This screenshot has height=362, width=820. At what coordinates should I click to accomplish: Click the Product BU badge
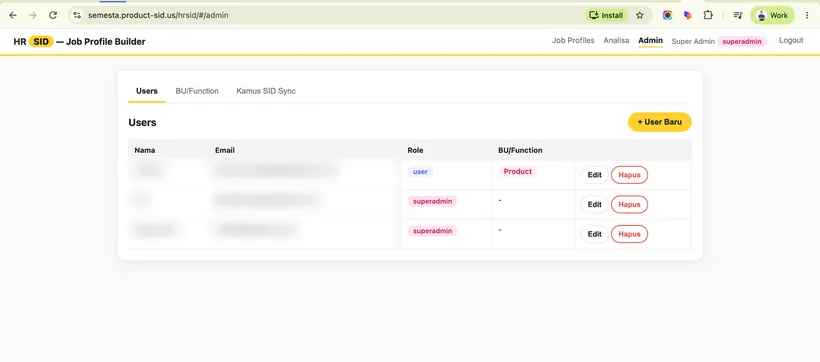(518, 172)
